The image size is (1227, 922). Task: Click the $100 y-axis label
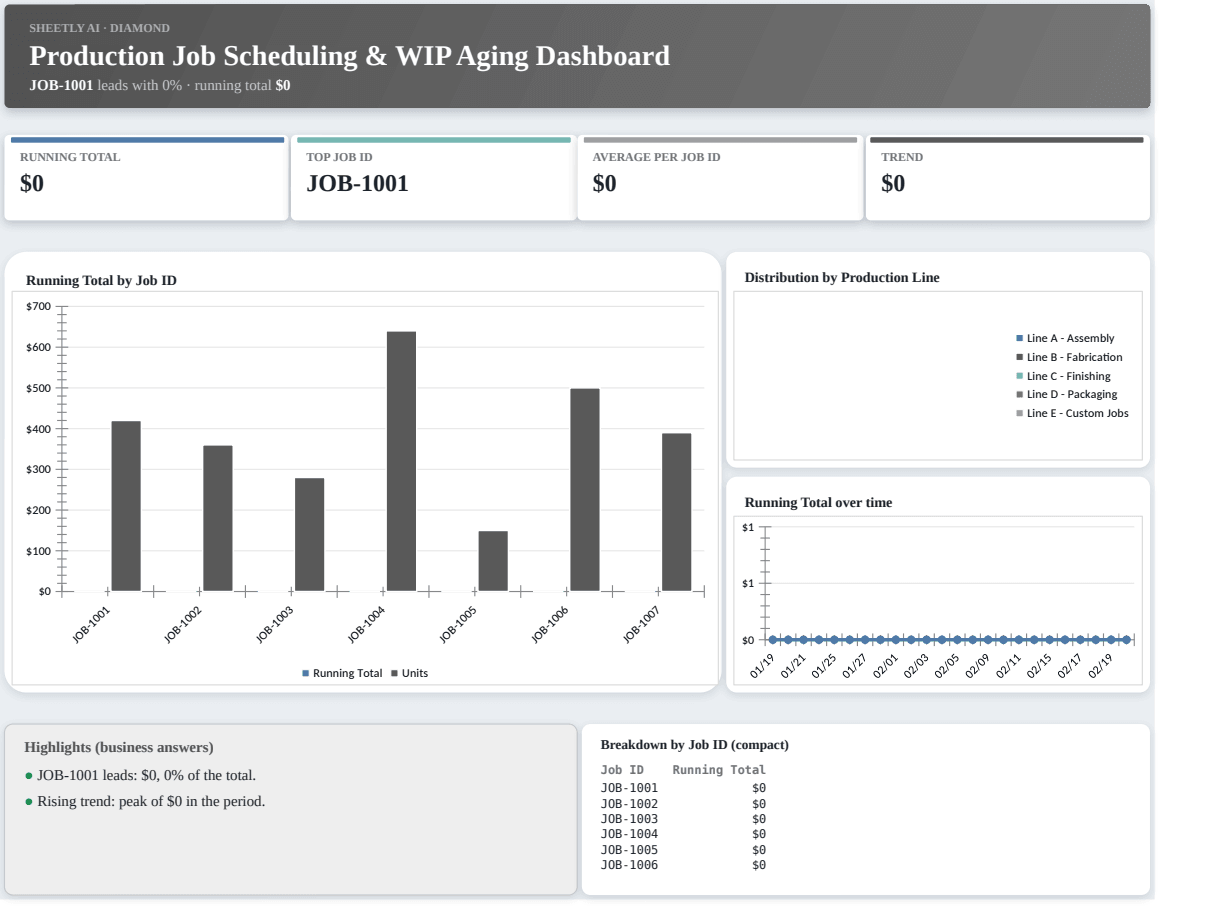click(38, 551)
